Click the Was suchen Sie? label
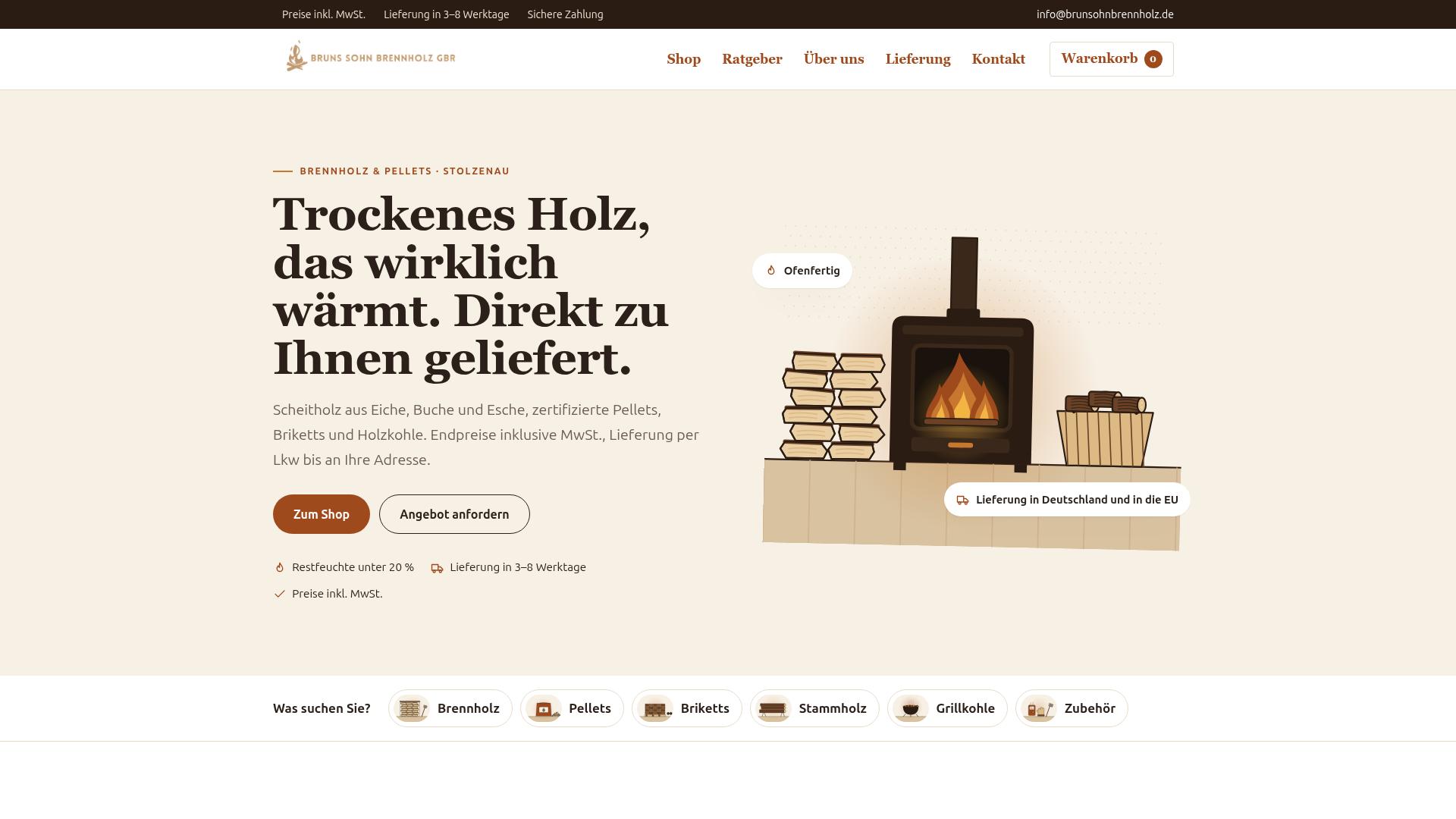This screenshot has height=819, width=1456. [322, 708]
